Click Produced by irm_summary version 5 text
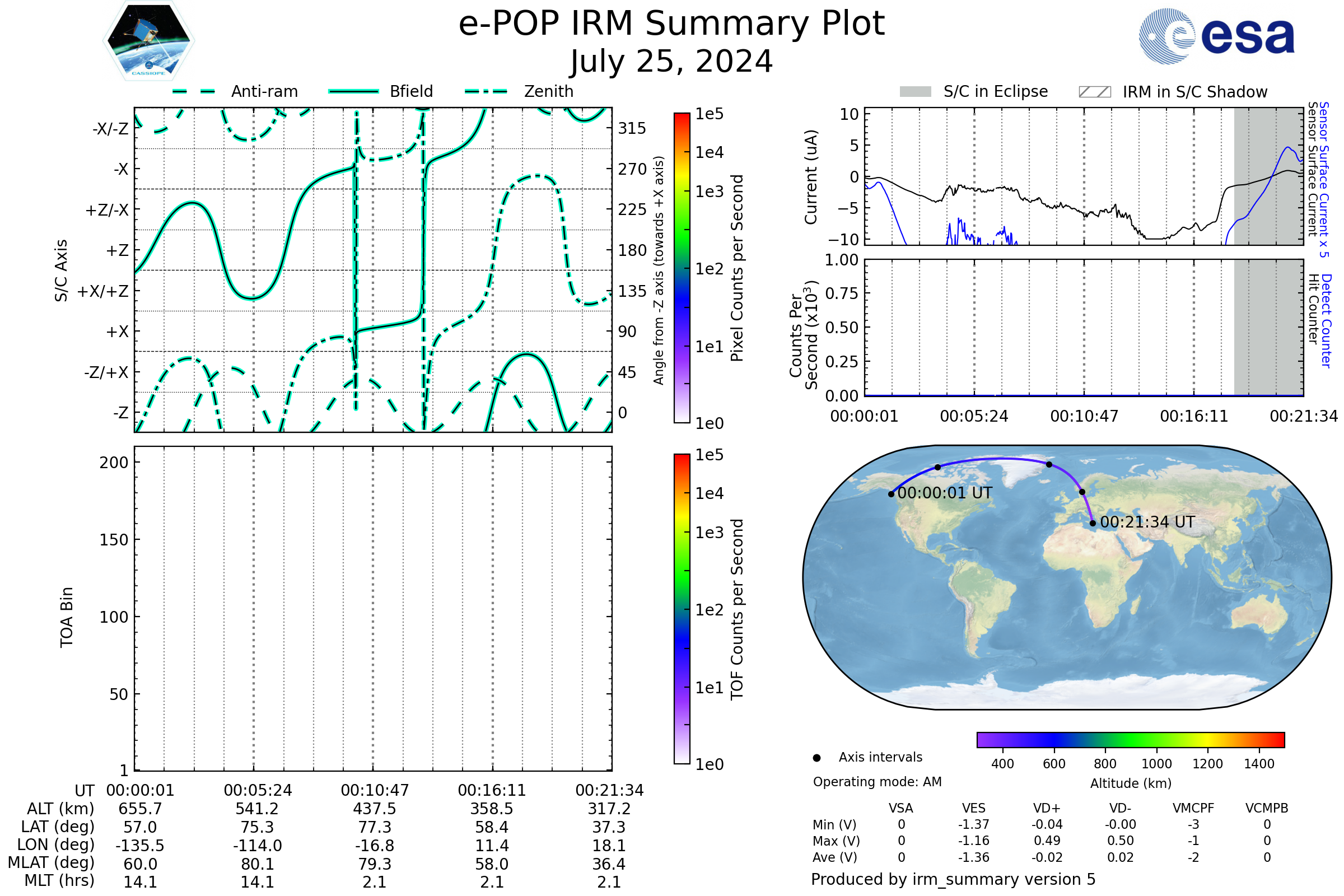 point(953,879)
